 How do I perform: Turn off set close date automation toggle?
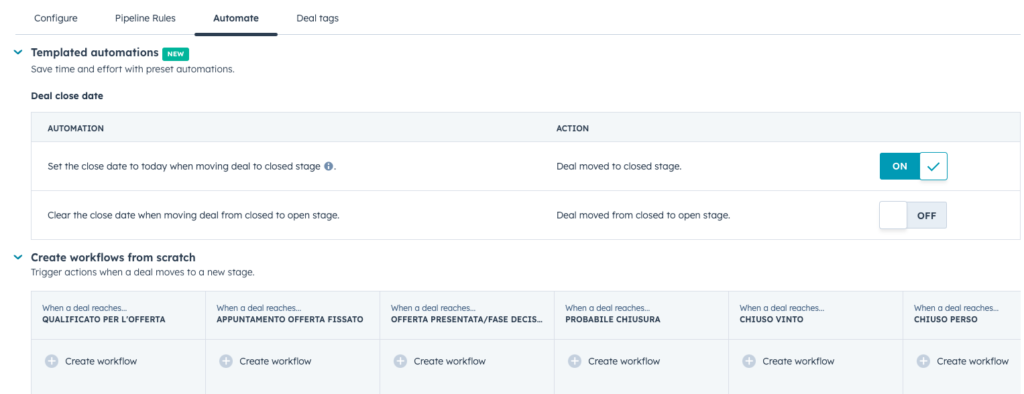coord(913,166)
